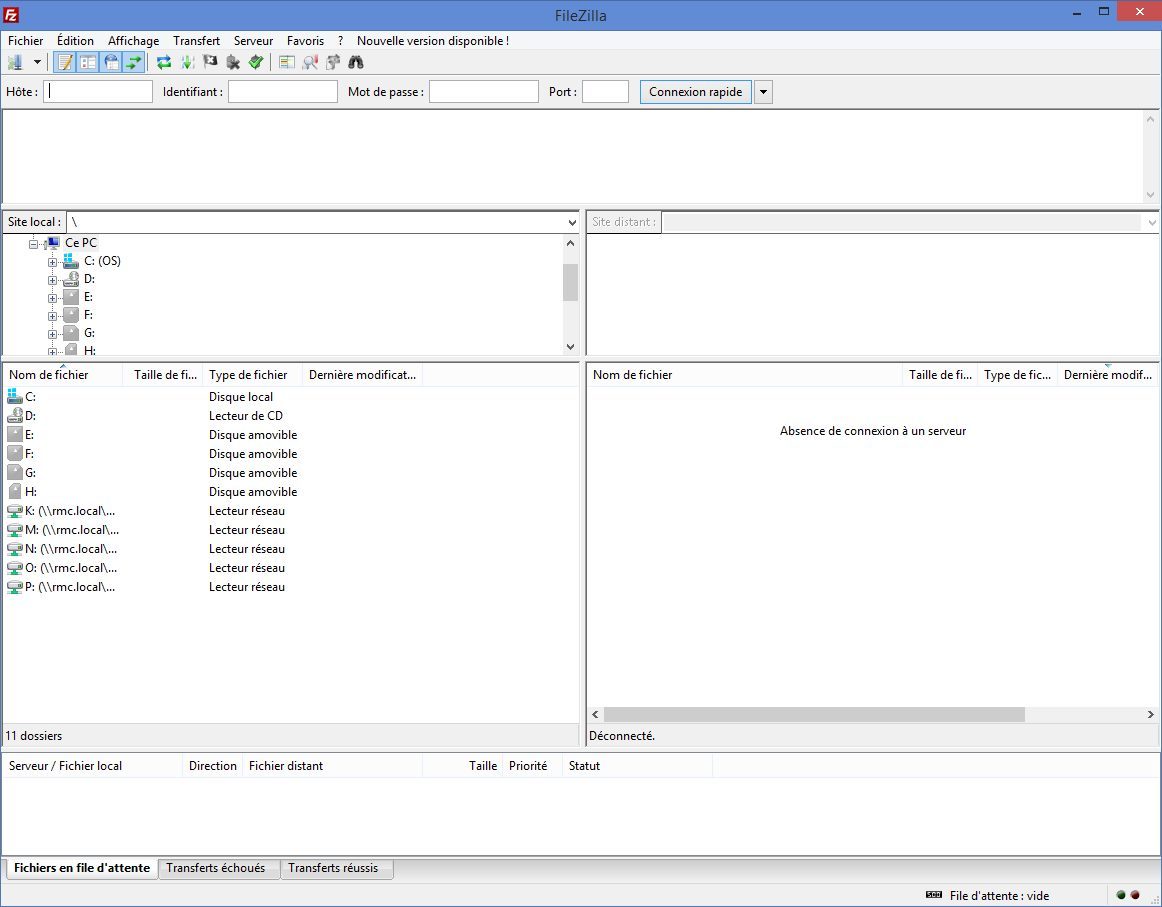The width and height of the screenshot is (1162, 907).
Task: Click the disconnect from server icon
Action: 233,62
